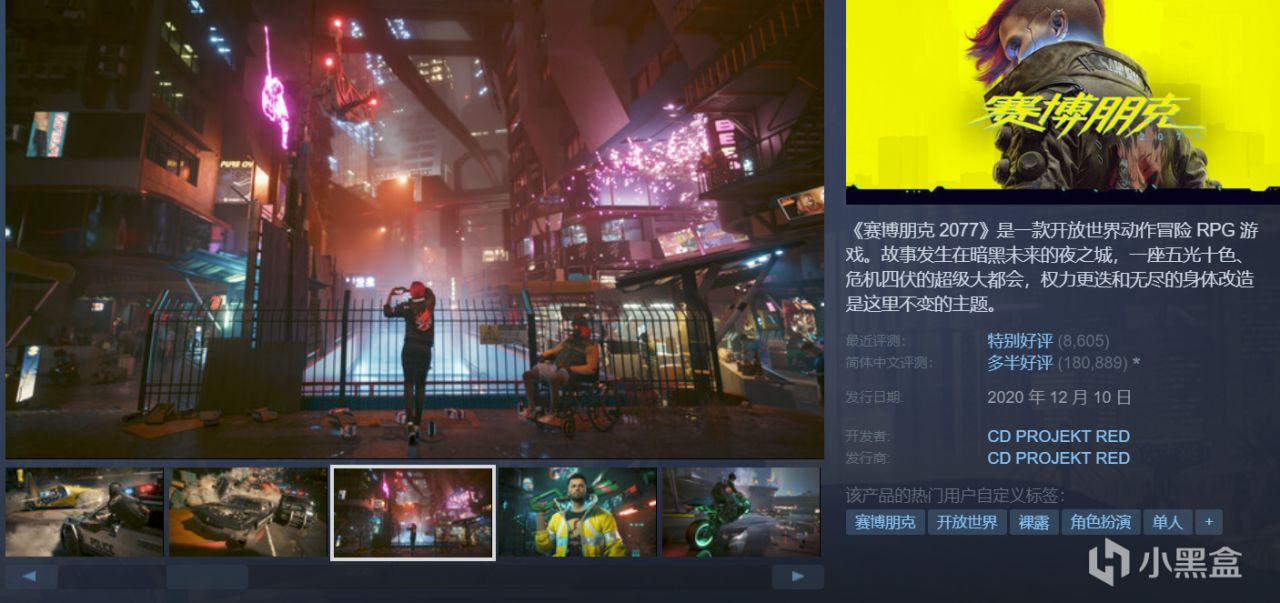Select the police car chase thumbnail
This screenshot has width=1280, height=603.
84,512
